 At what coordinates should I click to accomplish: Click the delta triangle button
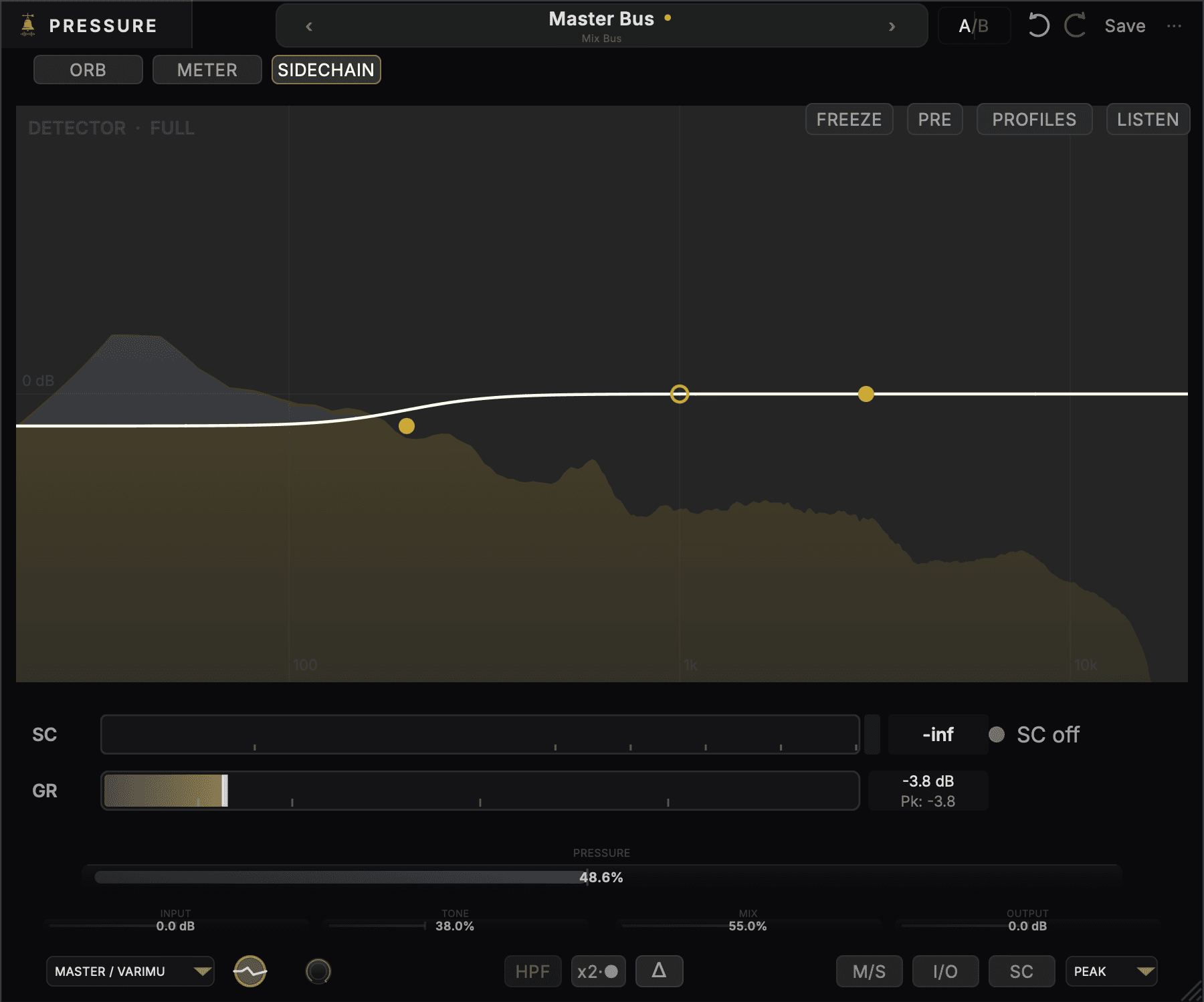[659, 971]
